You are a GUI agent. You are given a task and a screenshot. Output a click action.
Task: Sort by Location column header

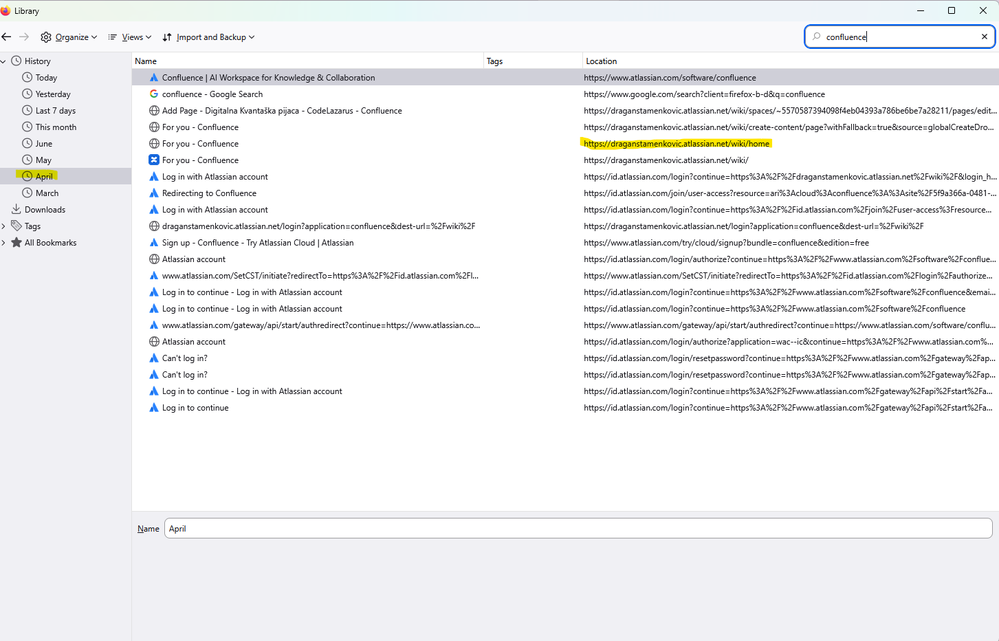(790, 61)
